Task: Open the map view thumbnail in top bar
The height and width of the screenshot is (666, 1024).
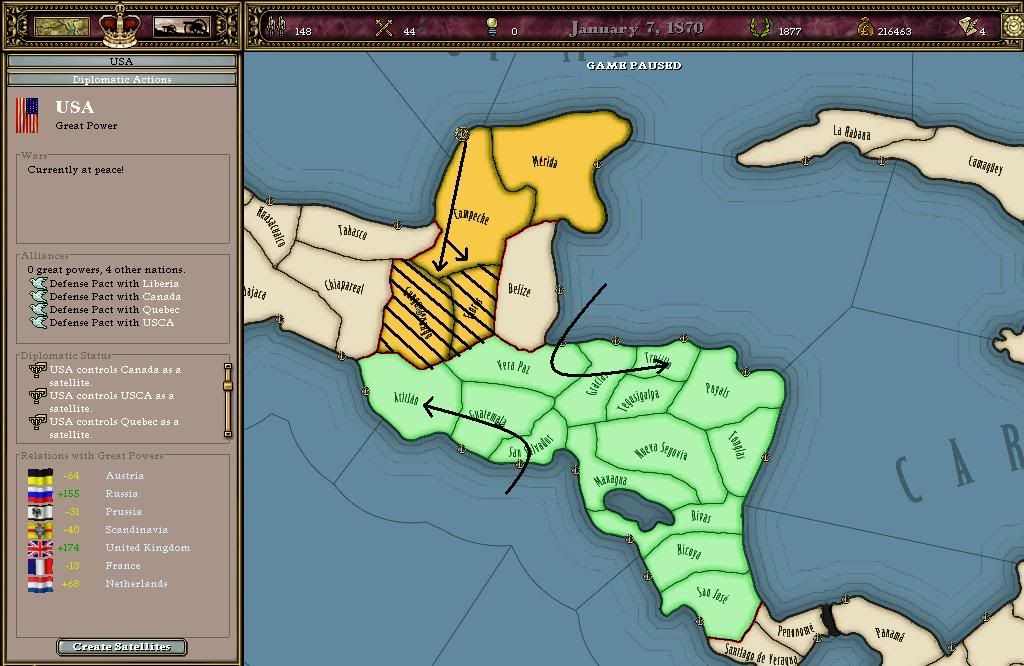Action: tap(62, 27)
